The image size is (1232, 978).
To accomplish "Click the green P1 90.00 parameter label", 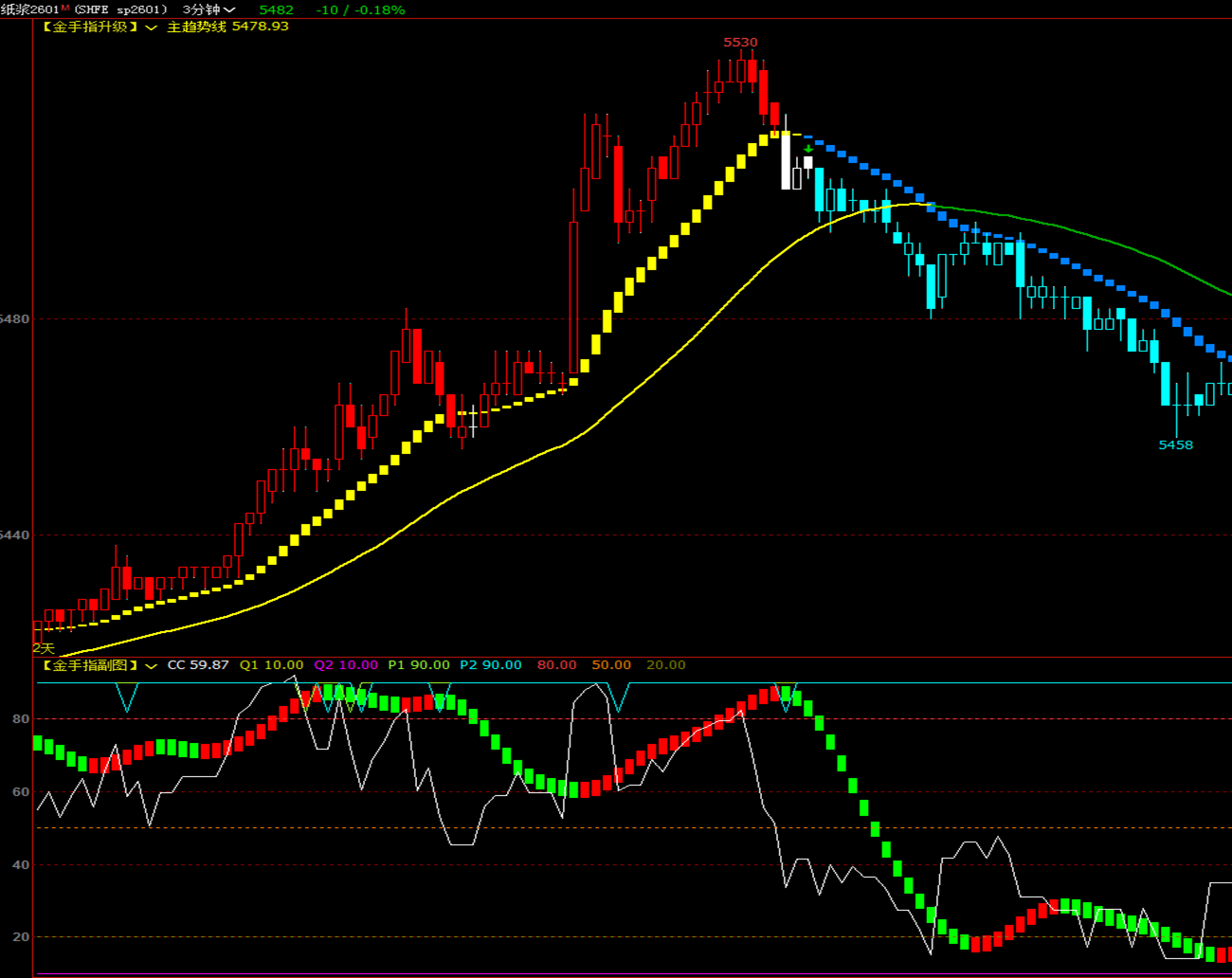I will coord(419,665).
